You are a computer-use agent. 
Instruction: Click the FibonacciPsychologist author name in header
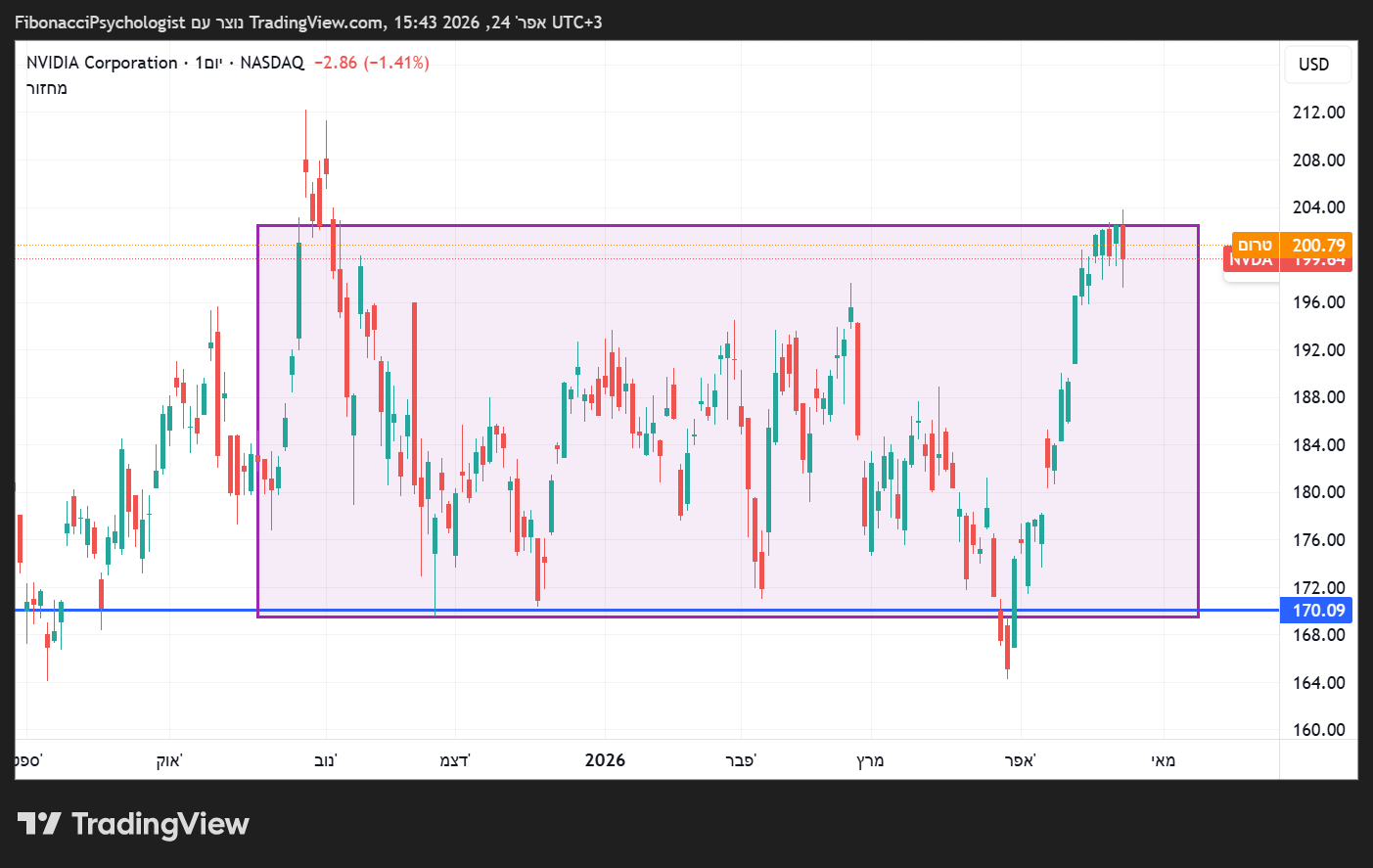coord(100,23)
